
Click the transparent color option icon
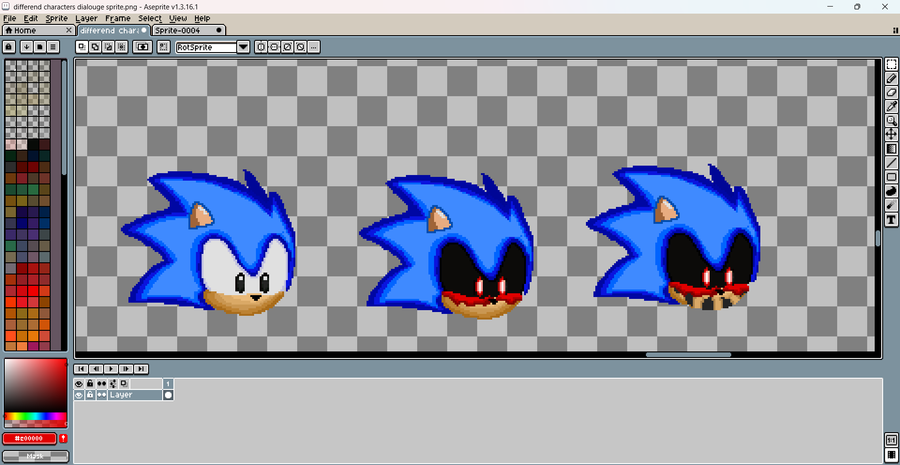point(142,47)
